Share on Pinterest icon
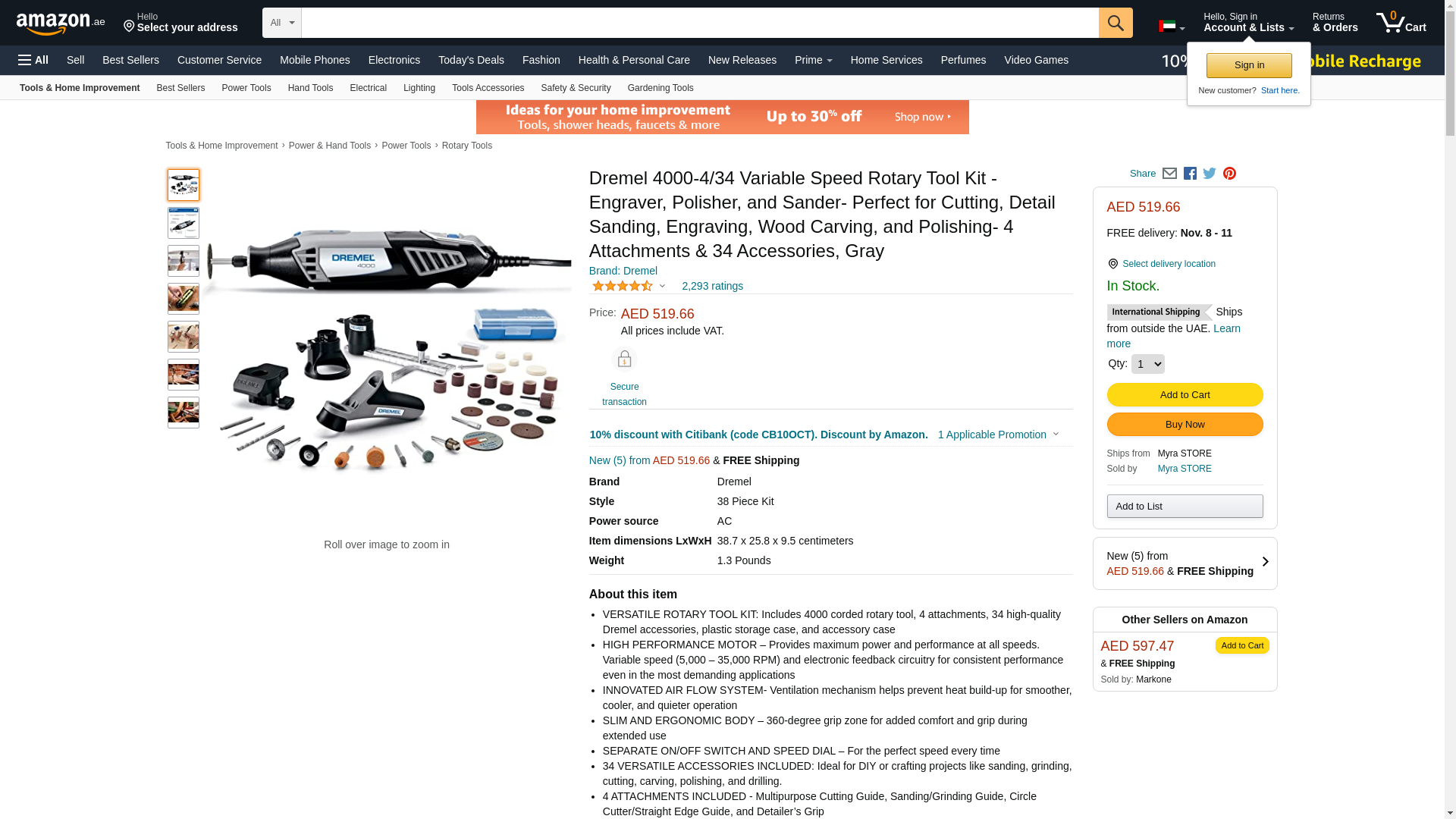The image size is (1456, 819). [1229, 174]
